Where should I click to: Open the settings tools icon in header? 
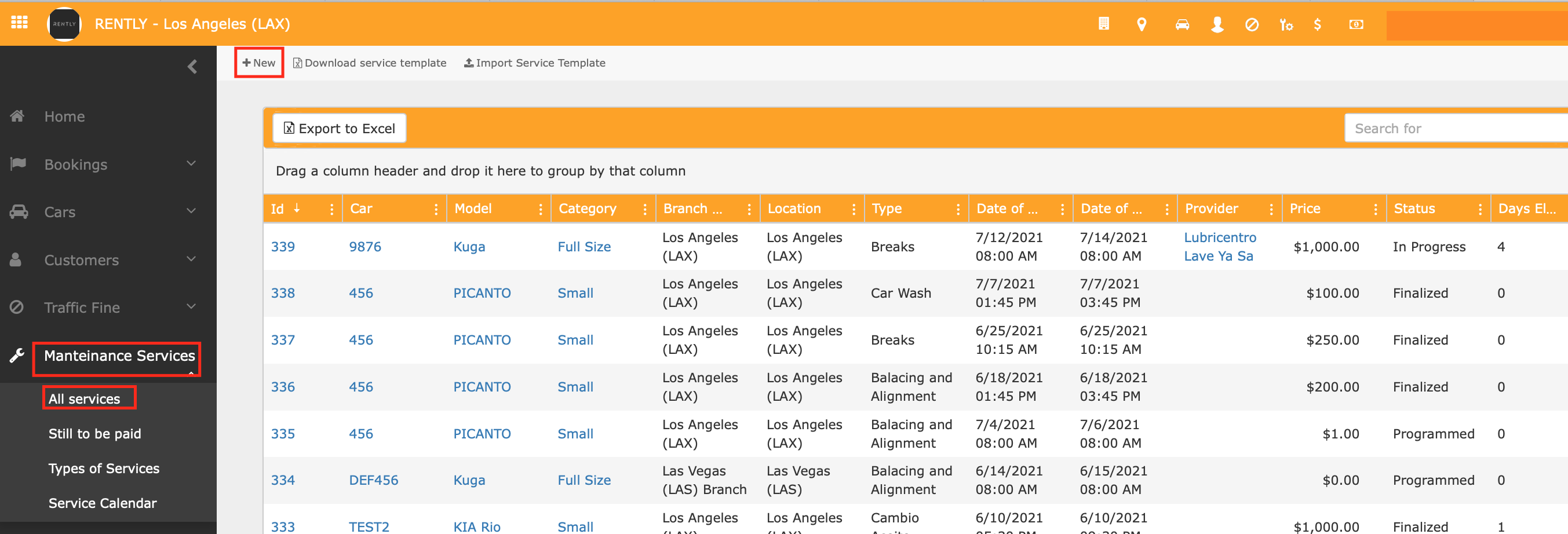[x=1286, y=24]
